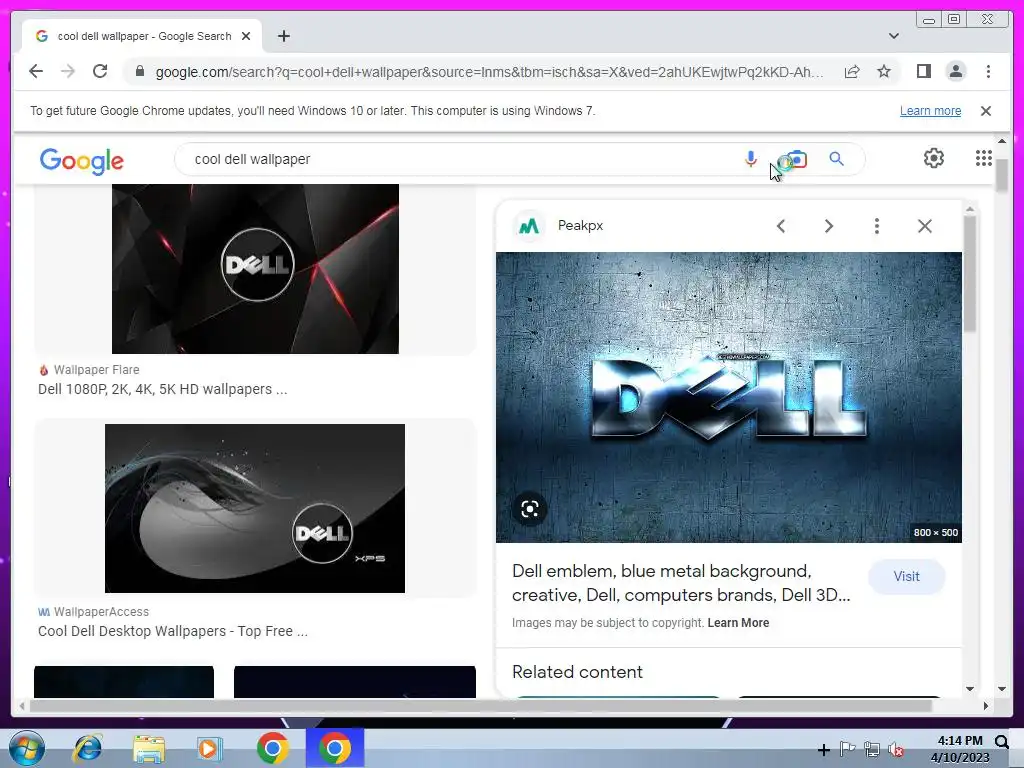Screen dimensions: 1024x768
Task: Click the Peakpx source name
Action: tap(581, 225)
